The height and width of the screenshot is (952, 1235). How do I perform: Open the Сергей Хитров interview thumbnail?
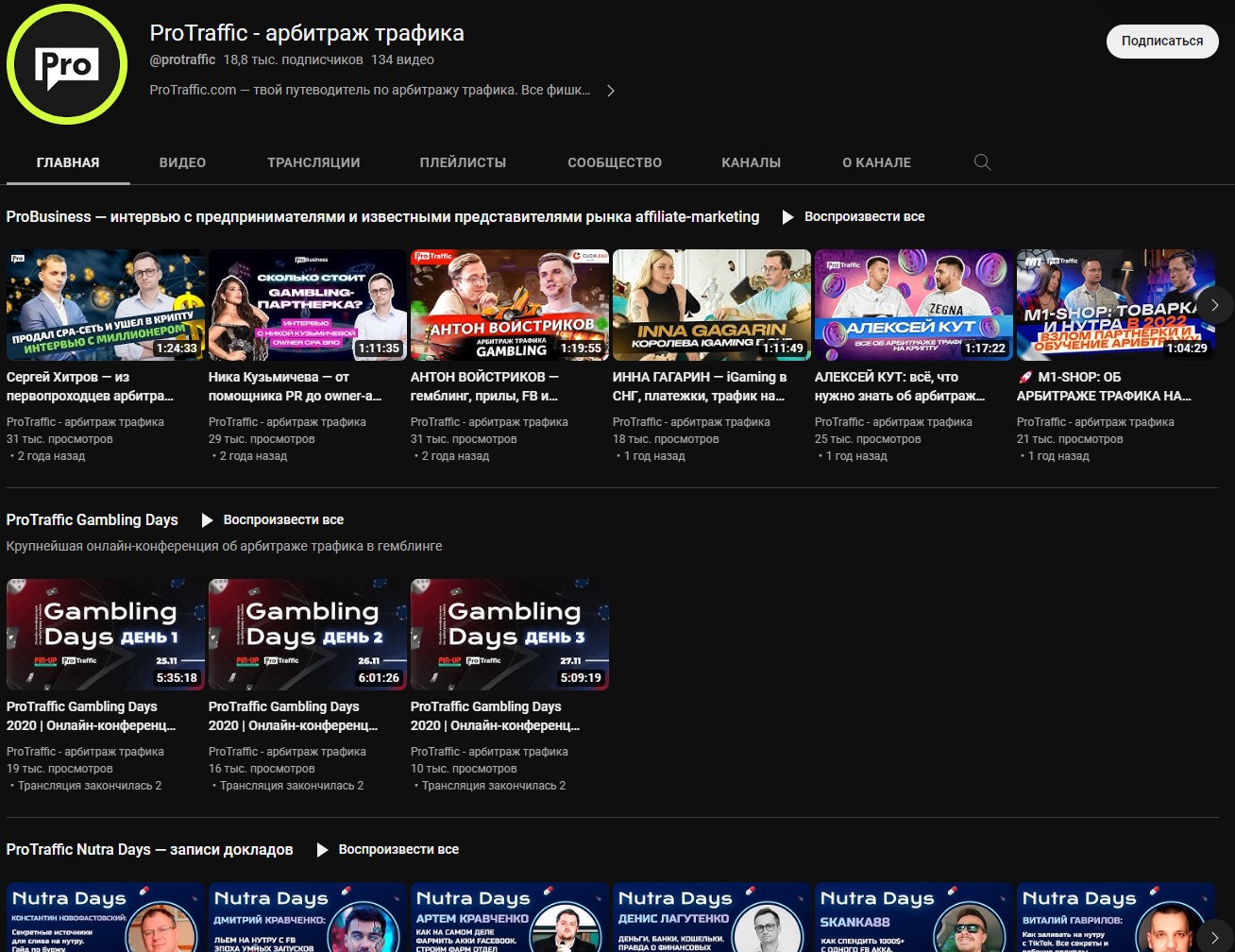[106, 305]
